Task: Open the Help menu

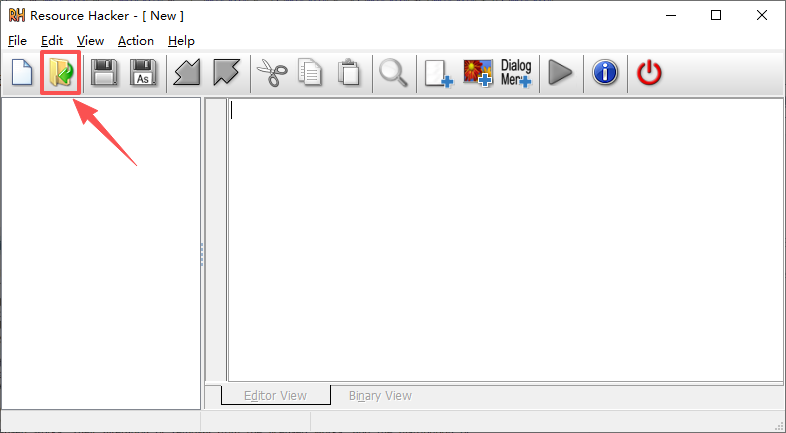Action: pos(181,41)
